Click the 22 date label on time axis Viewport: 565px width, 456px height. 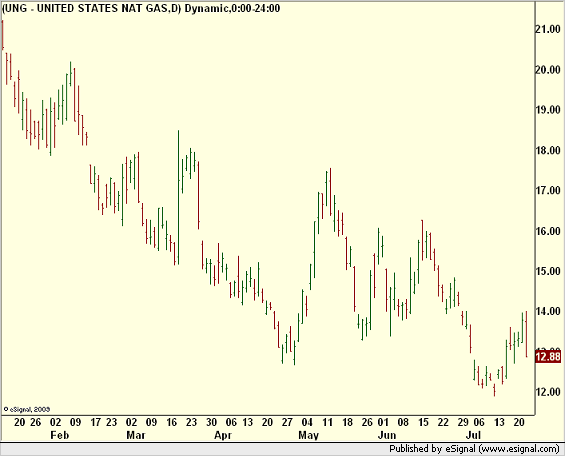pyautogui.click(x=443, y=422)
